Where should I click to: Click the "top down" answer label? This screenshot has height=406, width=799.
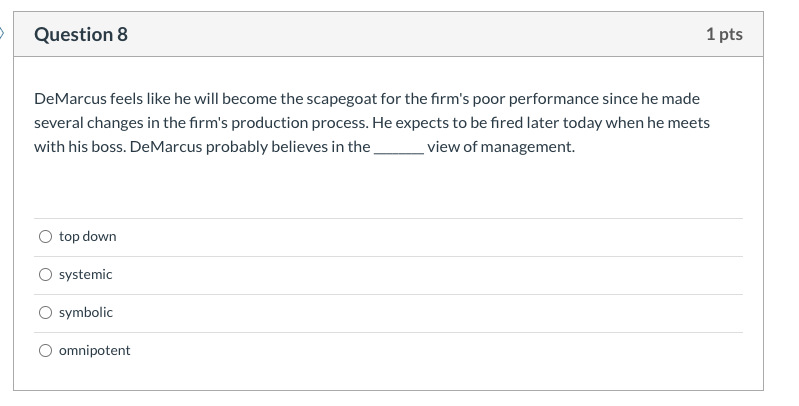click(x=87, y=237)
